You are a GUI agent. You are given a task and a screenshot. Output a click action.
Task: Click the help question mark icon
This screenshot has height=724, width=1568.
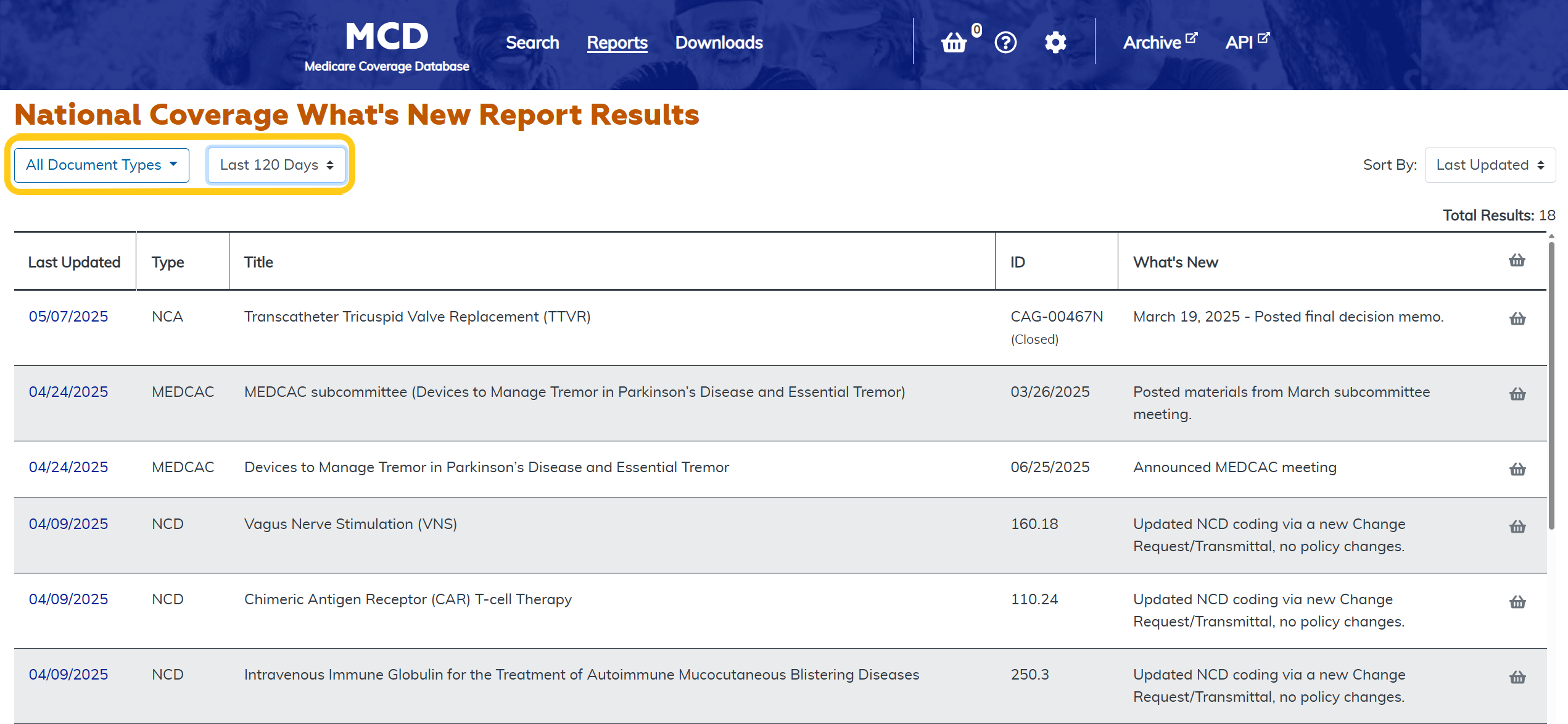click(x=1005, y=43)
